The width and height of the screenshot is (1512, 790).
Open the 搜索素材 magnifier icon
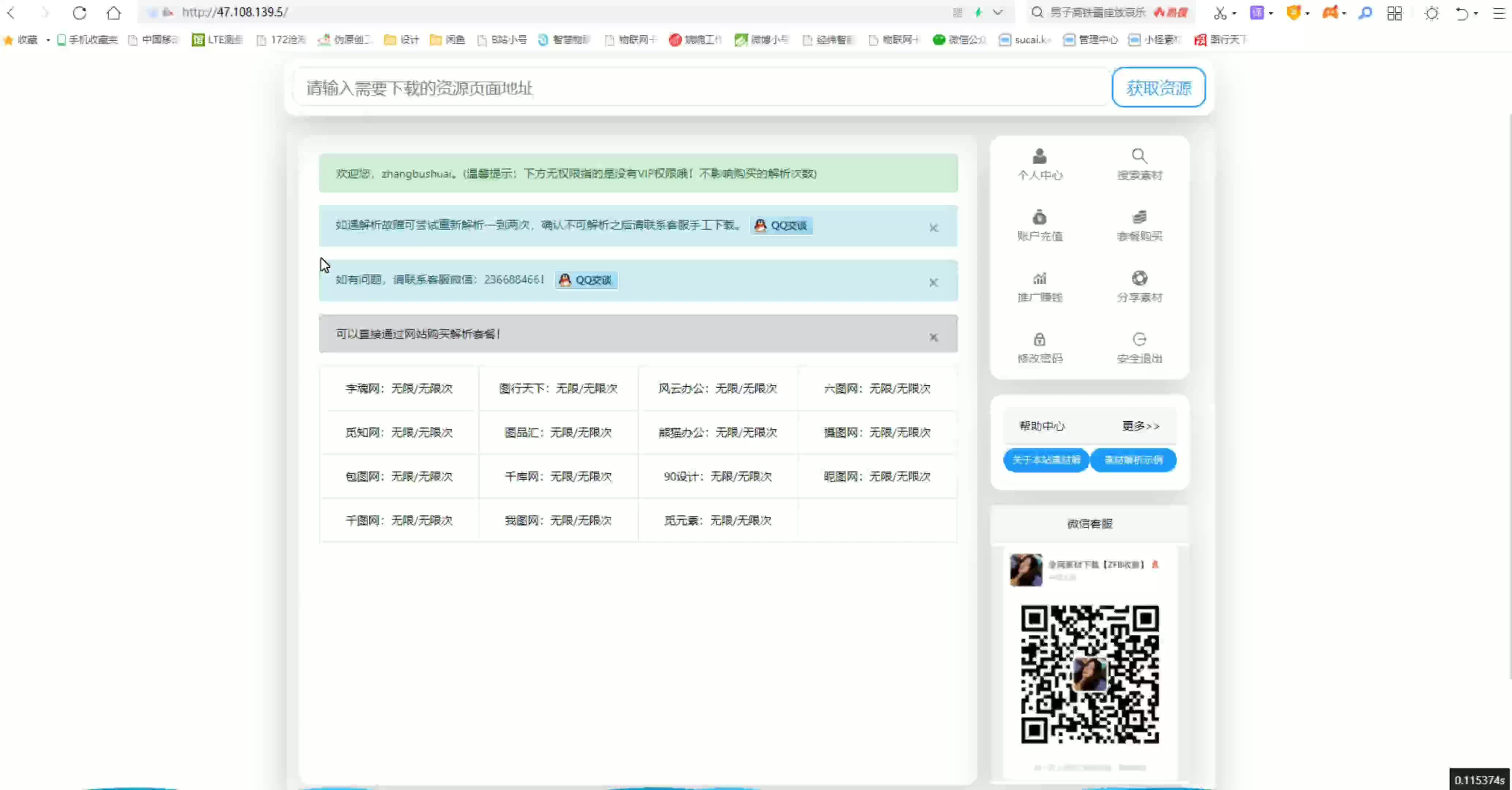pos(1139,156)
